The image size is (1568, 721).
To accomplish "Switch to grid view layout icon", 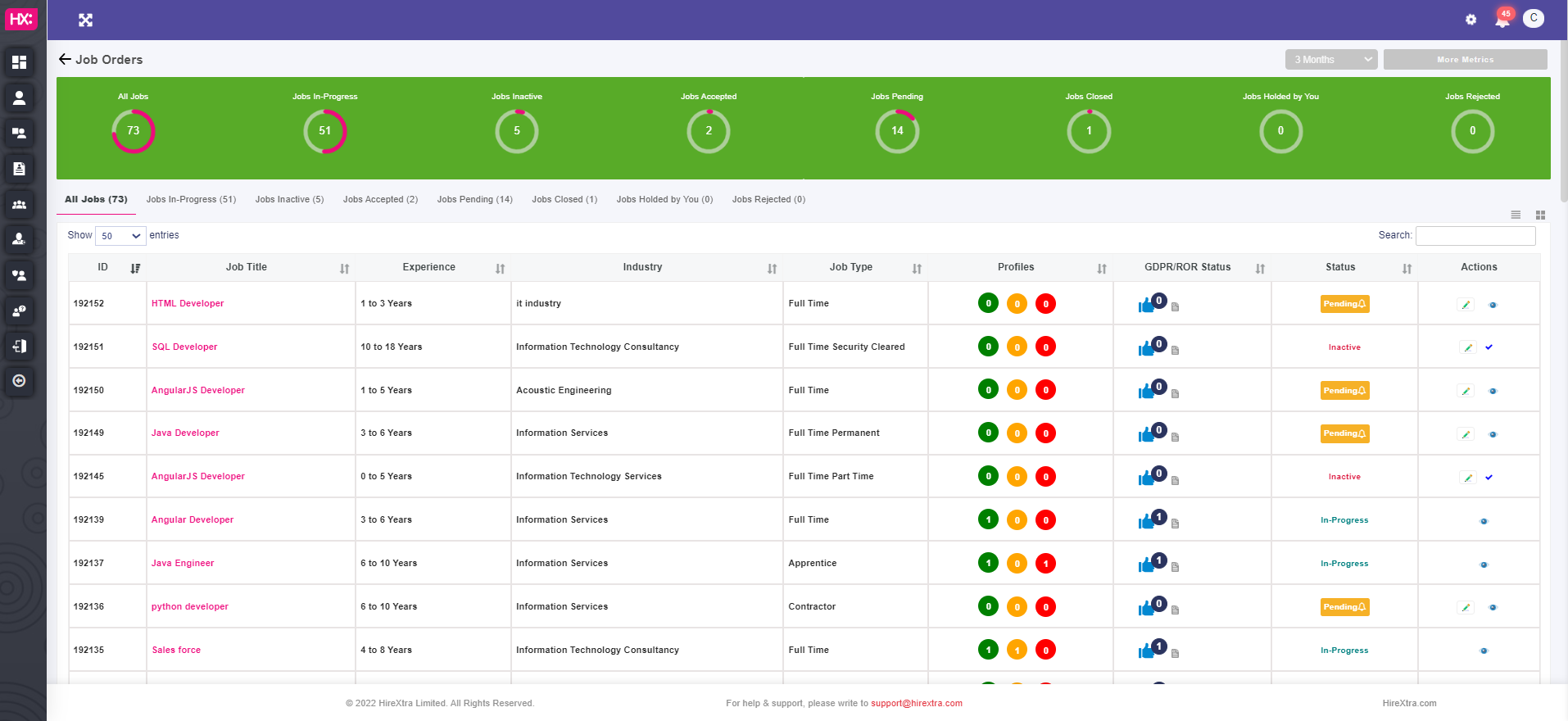I will pos(1540,215).
